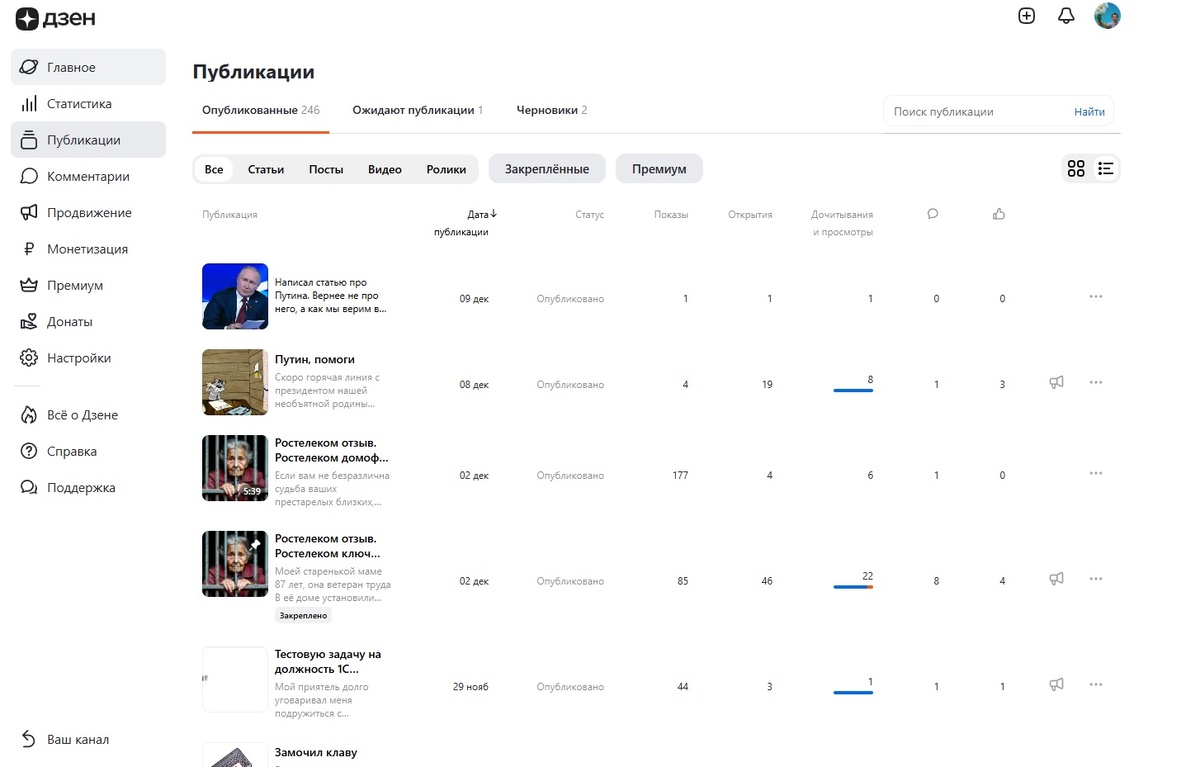Switch to grid view layout

pyautogui.click(x=1076, y=169)
